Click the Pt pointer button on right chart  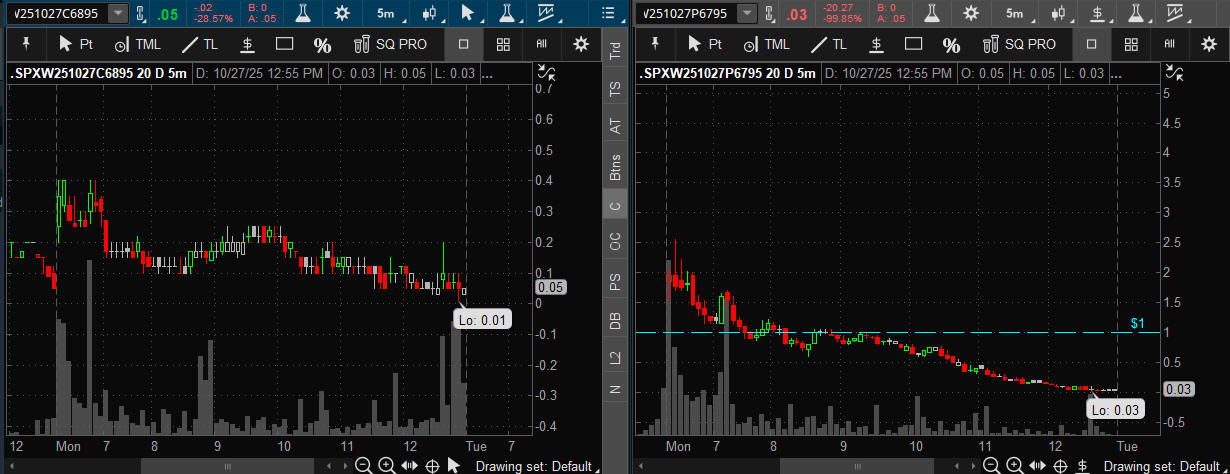706,44
